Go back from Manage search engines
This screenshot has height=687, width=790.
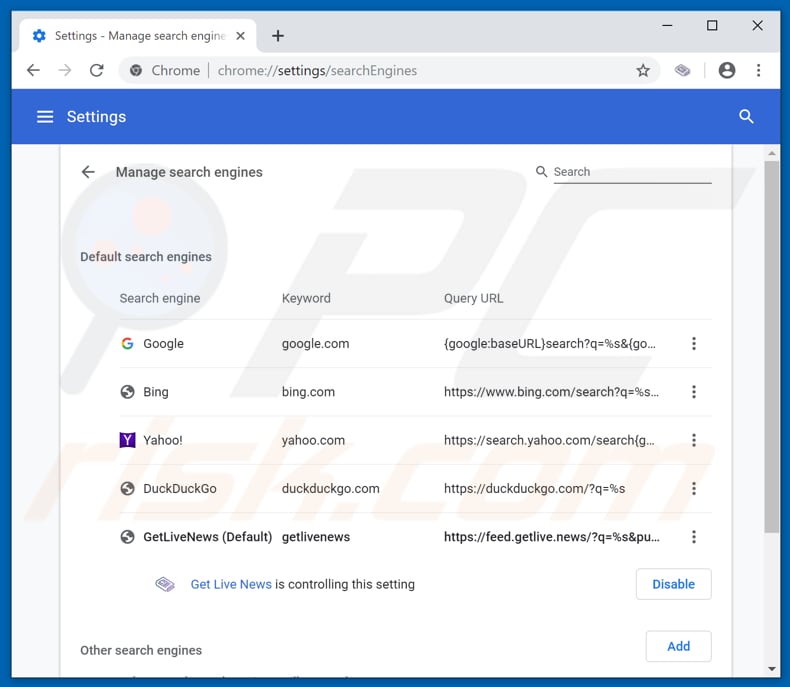point(88,172)
